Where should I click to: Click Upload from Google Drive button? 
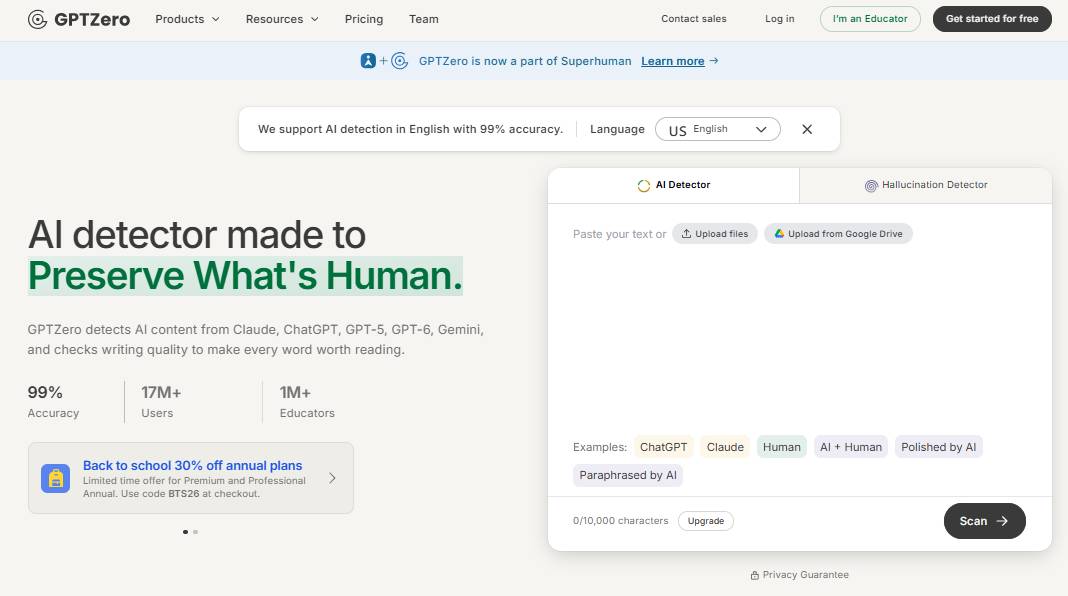click(838, 234)
